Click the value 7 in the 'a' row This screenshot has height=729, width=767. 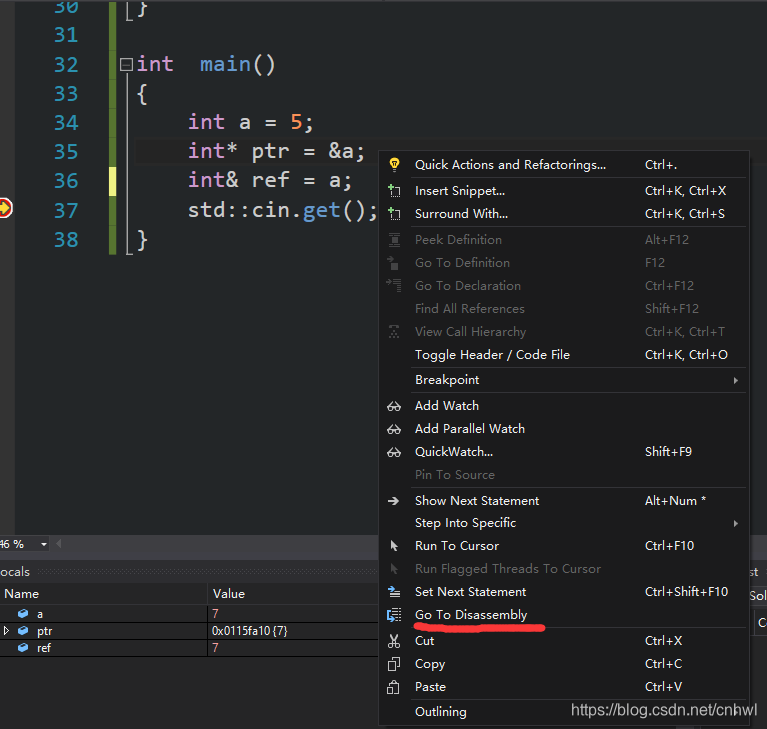(x=215, y=614)
